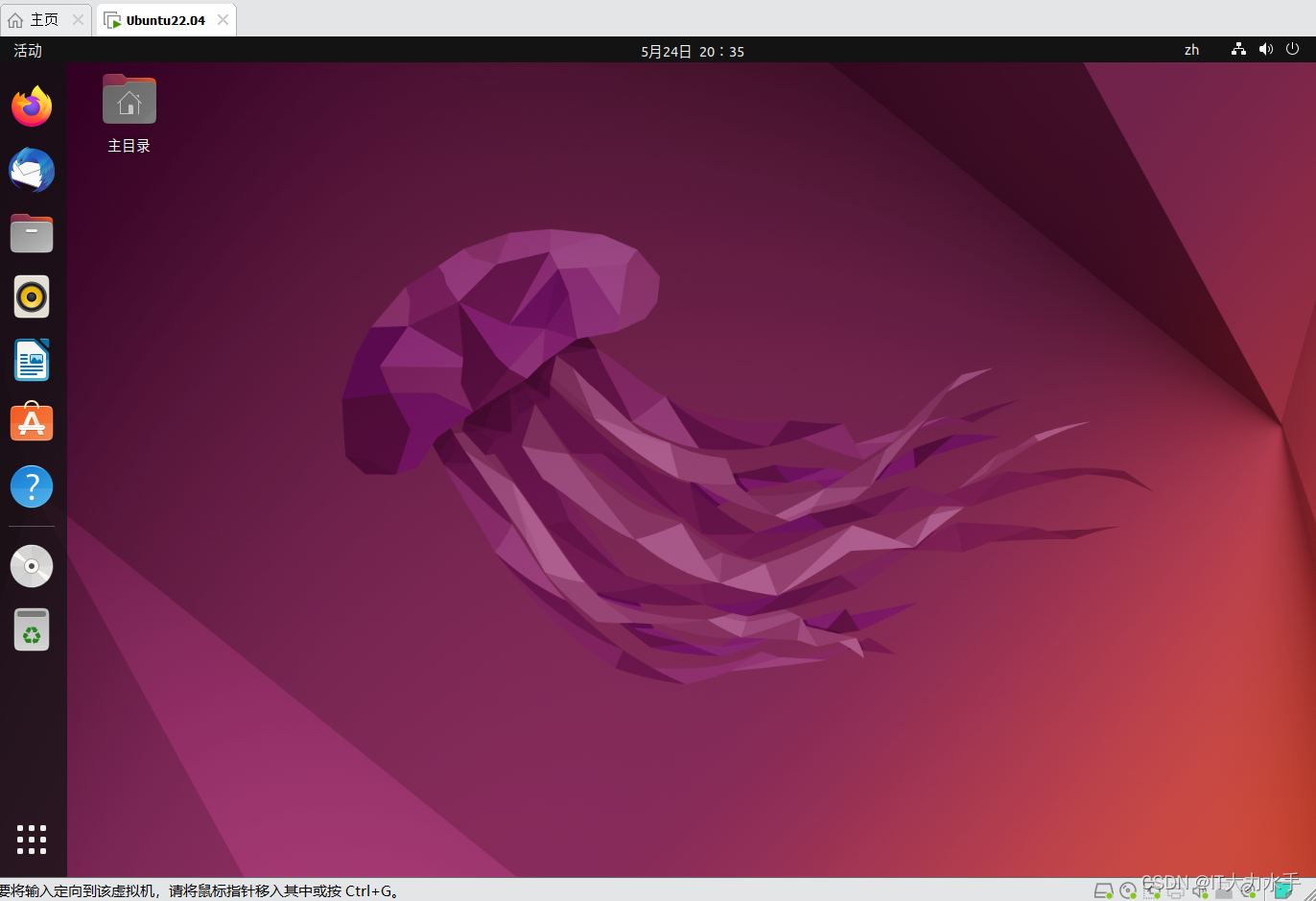Launch Rhythmbox music player from dock
This screenshot has height=901, width=1316.
click(x=32, y=296)
